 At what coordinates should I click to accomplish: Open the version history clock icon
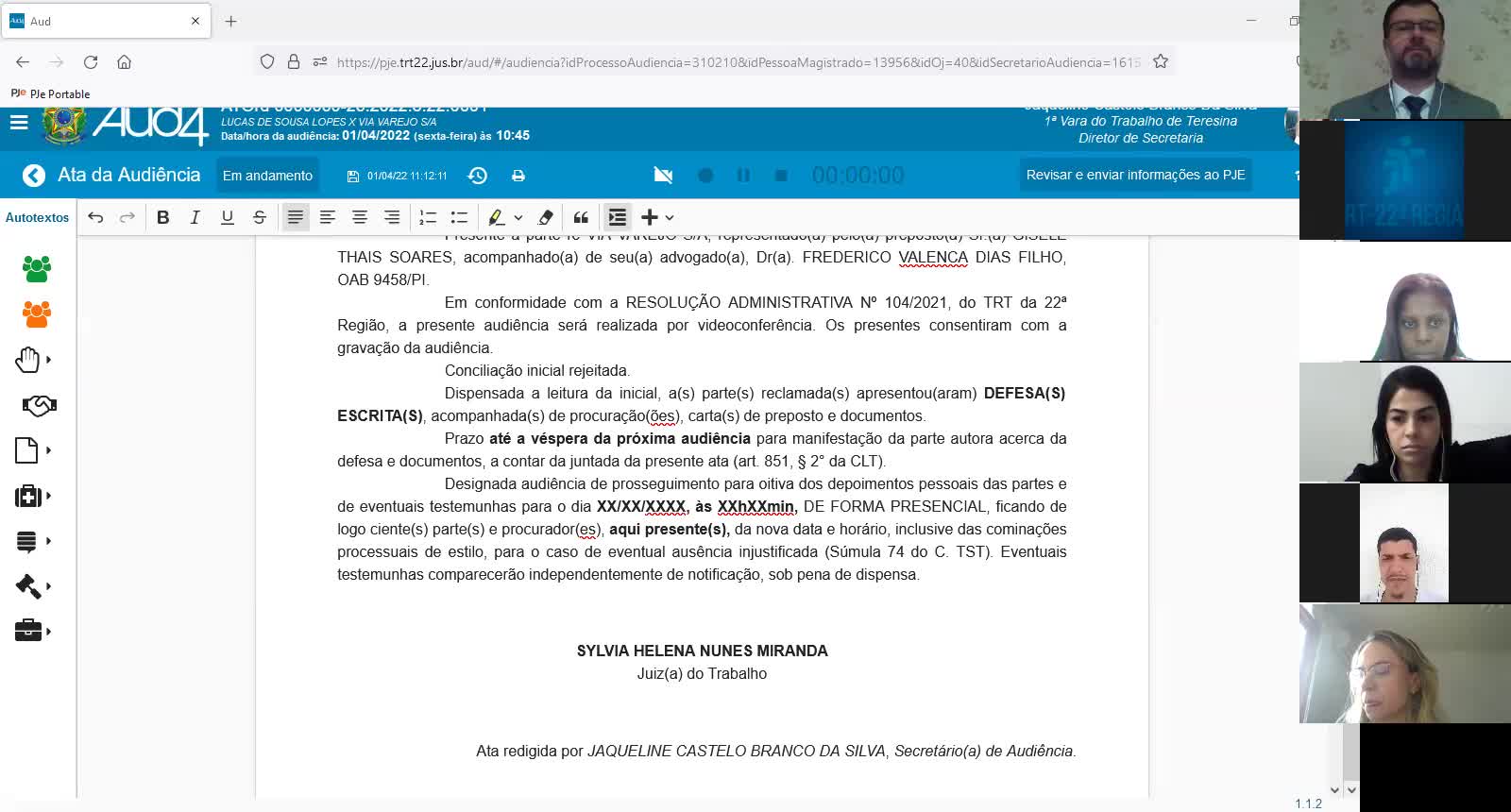[x=478, y=176]
